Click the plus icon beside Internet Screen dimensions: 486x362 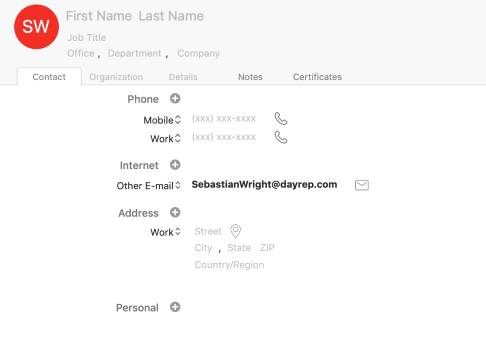[175, 165]
